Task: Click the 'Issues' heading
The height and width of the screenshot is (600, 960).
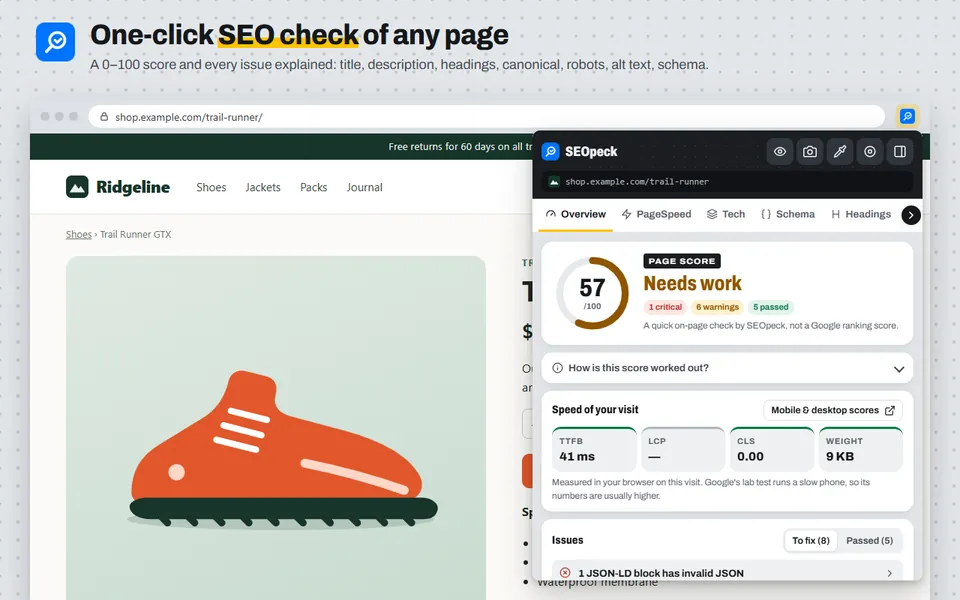Action: (x=568, y=540)
